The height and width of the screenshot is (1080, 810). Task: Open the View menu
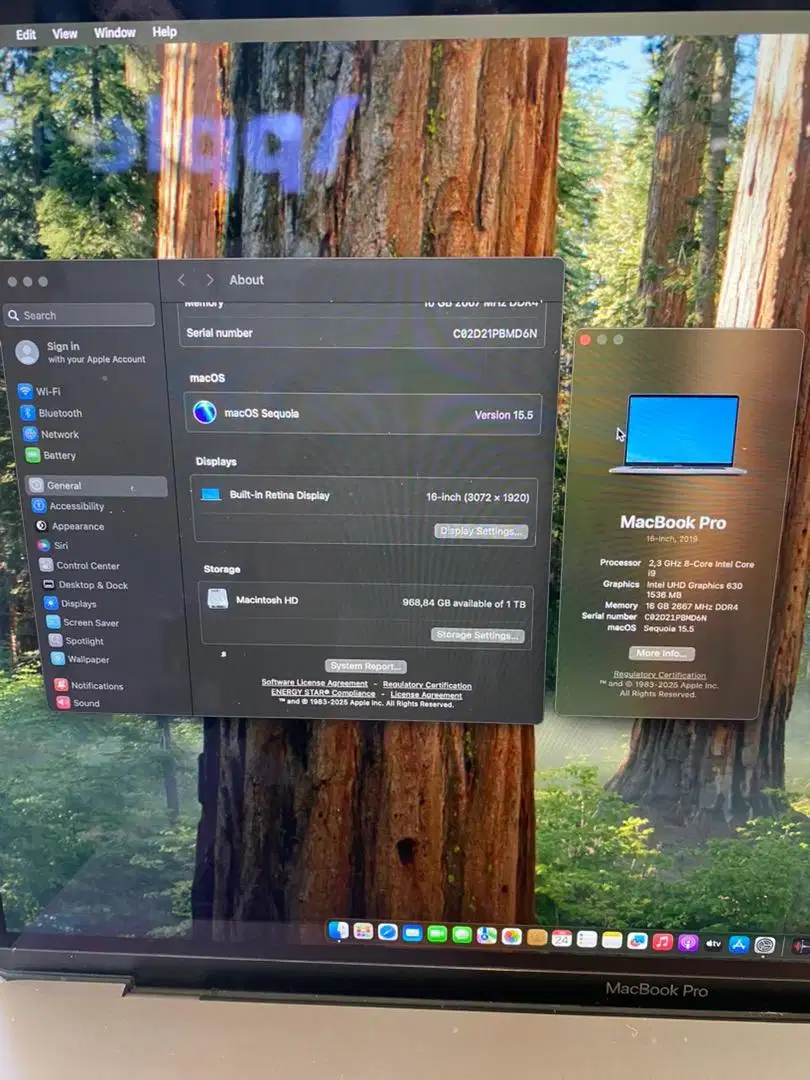tap(65, 33)
